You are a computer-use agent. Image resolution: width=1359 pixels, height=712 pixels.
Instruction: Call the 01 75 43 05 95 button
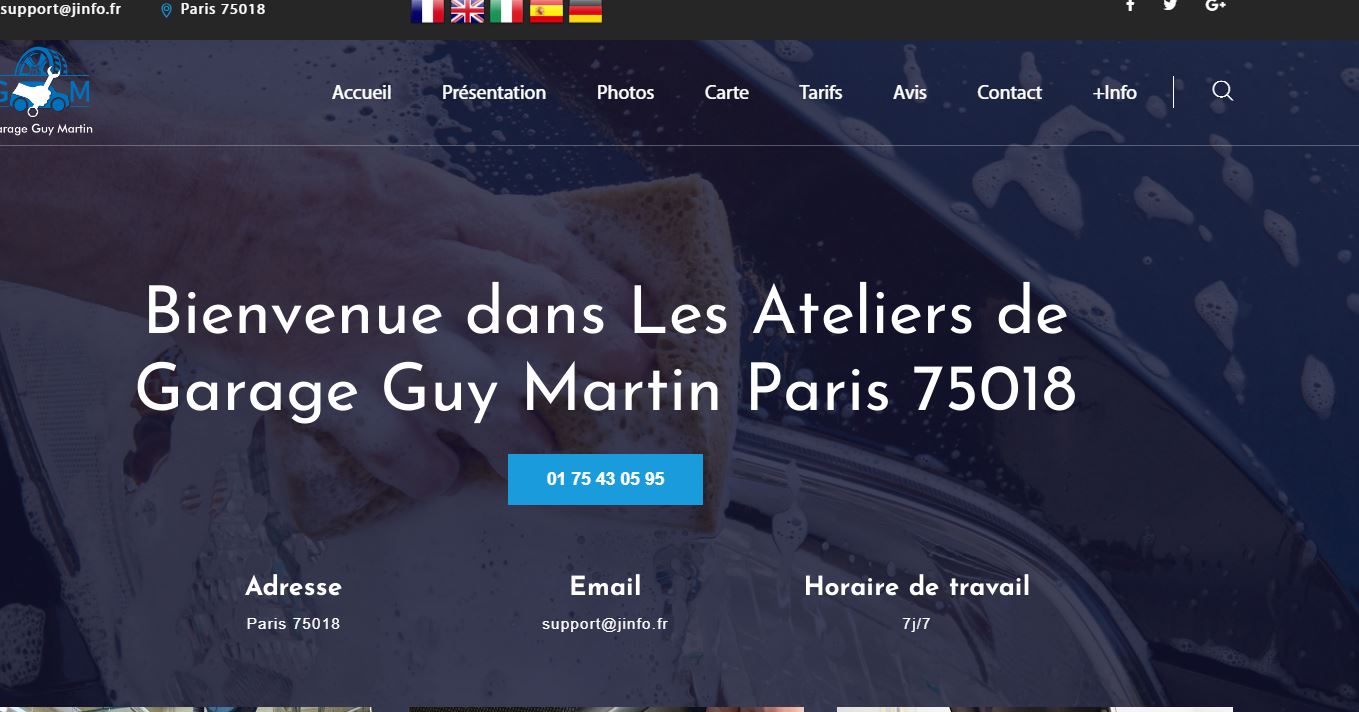(x=605, y=479)
